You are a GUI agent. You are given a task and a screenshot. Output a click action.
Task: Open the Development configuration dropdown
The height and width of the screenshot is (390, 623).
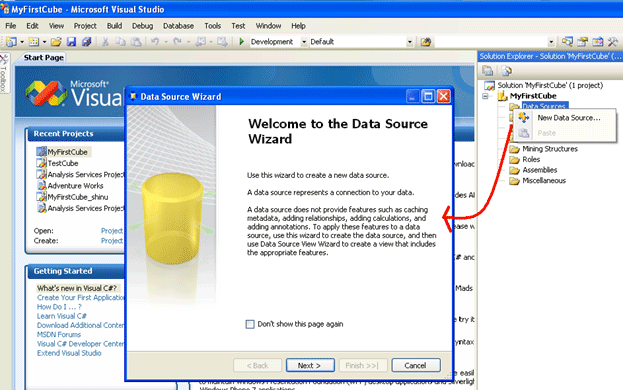(304, 42)
